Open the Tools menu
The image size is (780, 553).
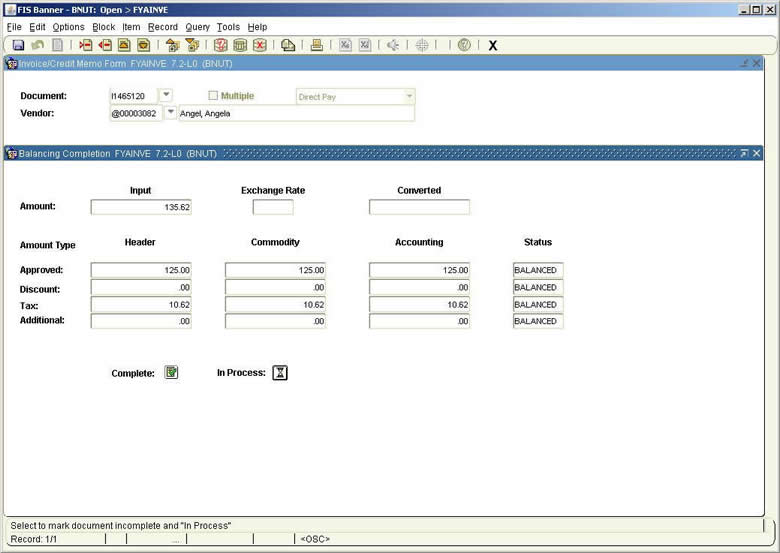click(228, 27)
